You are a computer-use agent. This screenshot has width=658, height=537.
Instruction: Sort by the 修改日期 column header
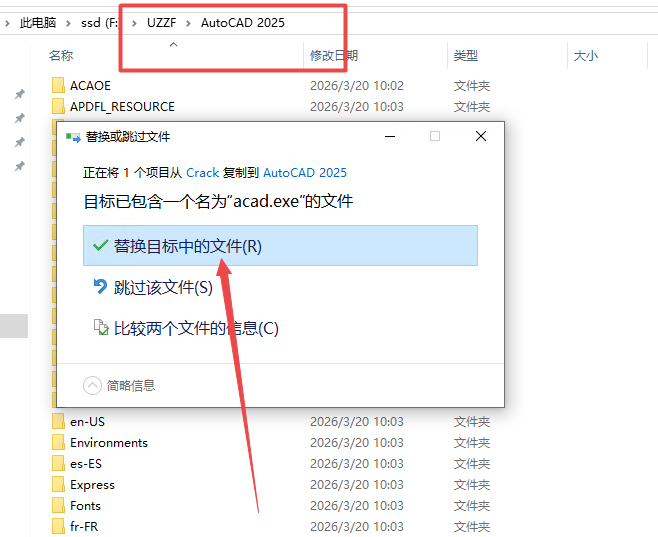334,56
